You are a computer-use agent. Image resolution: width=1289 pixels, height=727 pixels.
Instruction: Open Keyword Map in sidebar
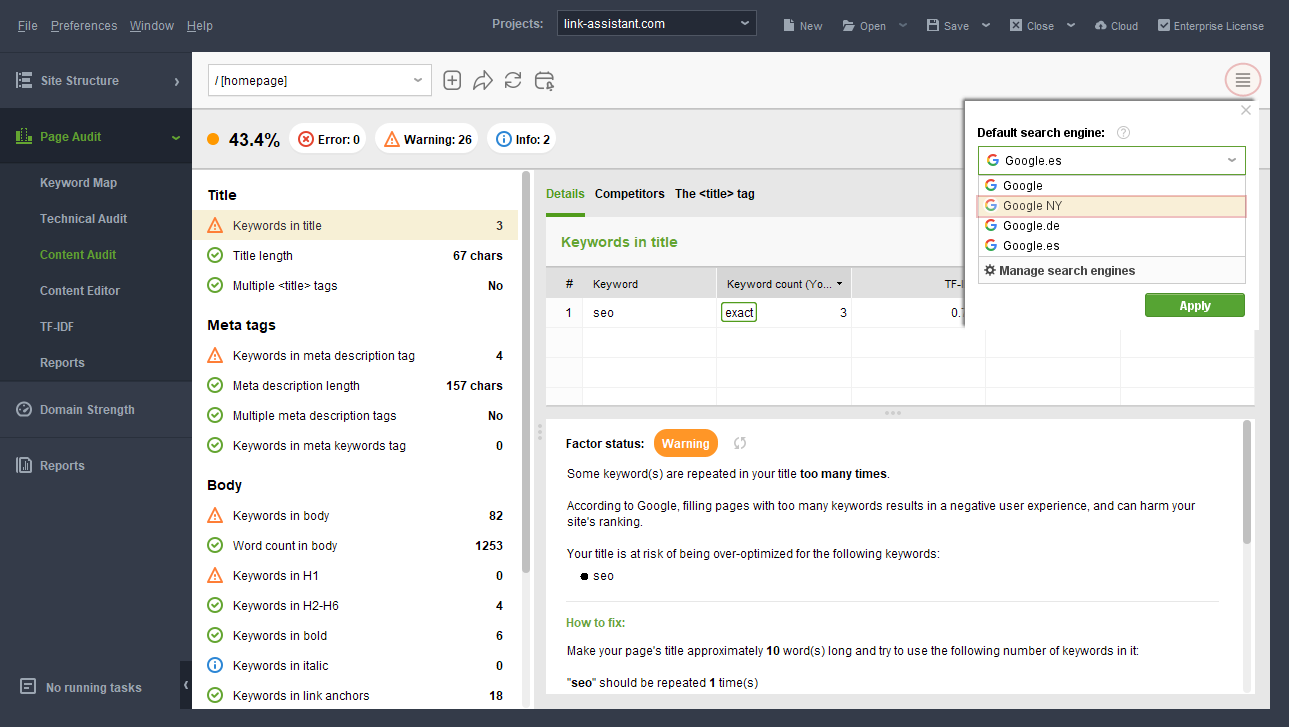[x=78, y=183]
